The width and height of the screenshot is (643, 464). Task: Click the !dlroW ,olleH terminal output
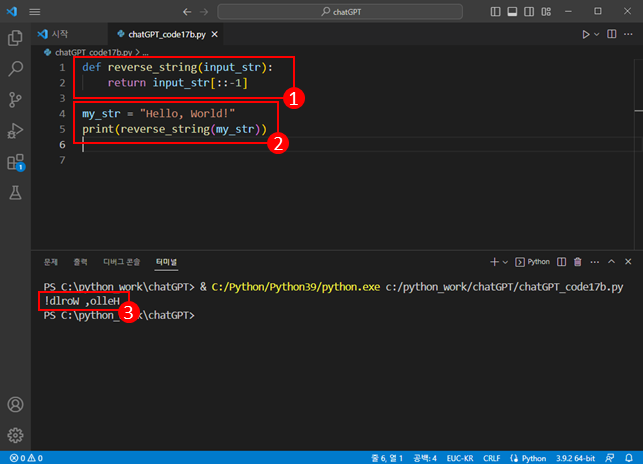(82, 301)
